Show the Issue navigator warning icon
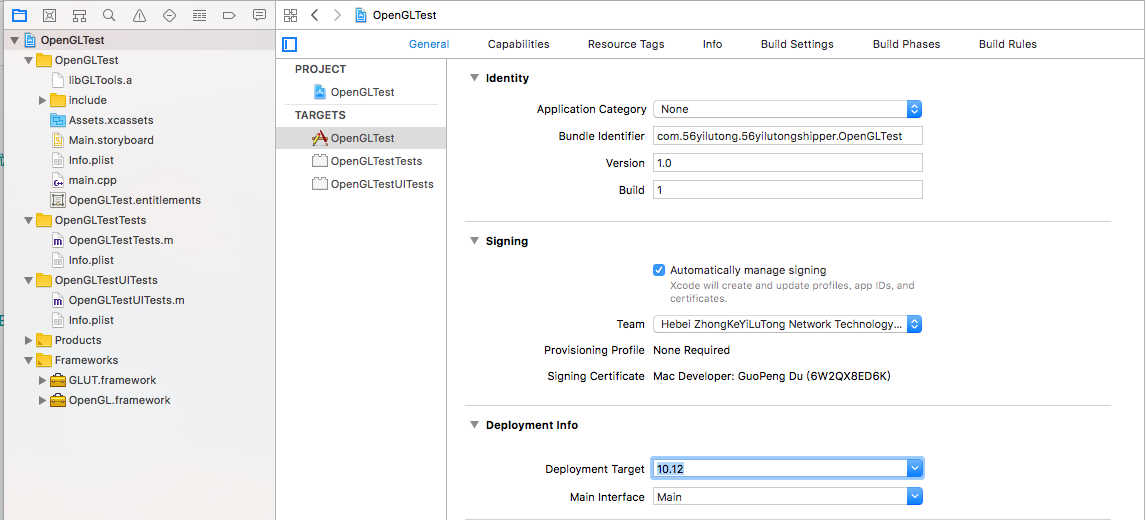Screen dimensions: 1145x520 coord(139,15)
